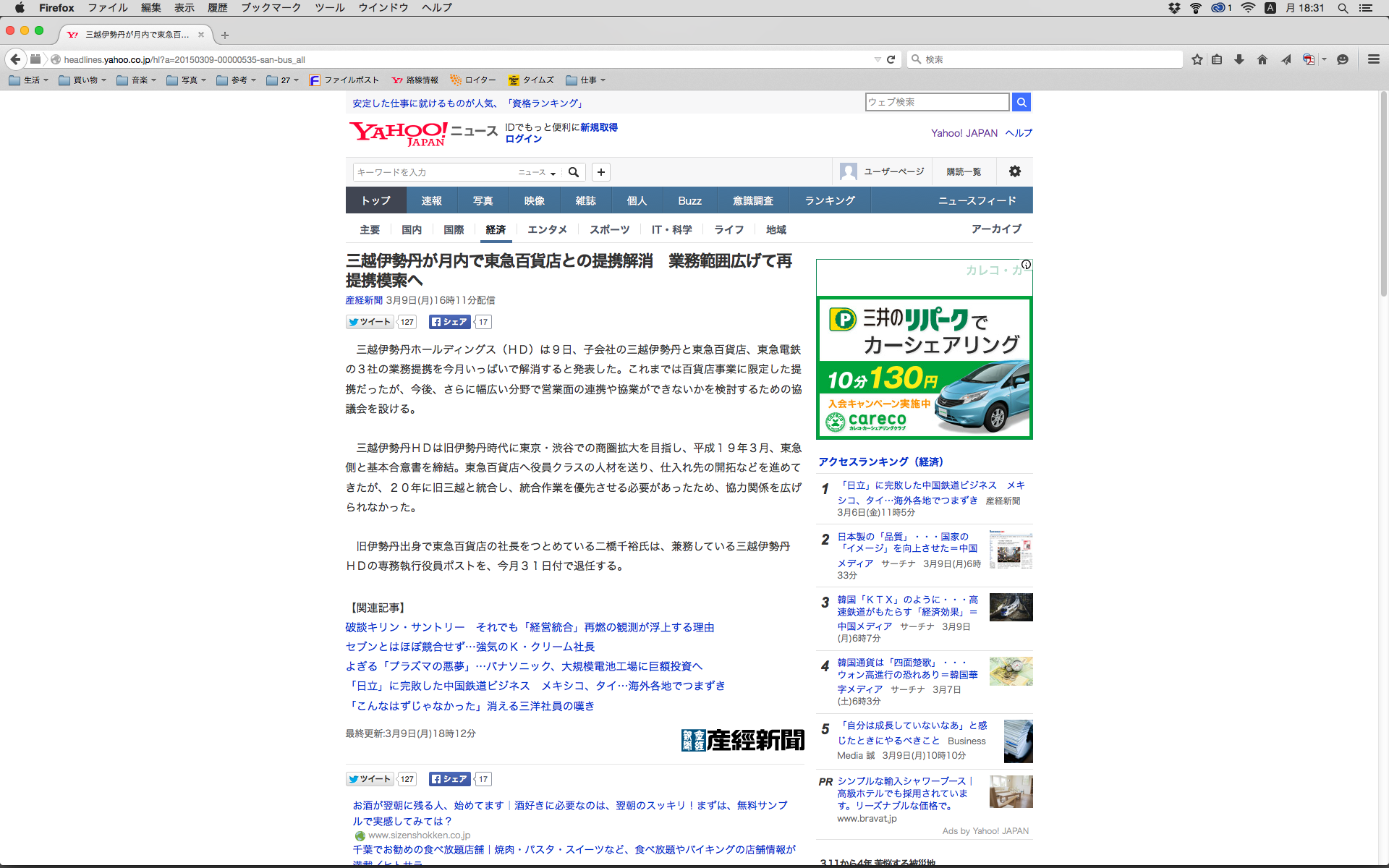Screen dimensions: 1389x868
Task: Open the related link about セブン and K・クリーム
Action: [x=470, y=647]
